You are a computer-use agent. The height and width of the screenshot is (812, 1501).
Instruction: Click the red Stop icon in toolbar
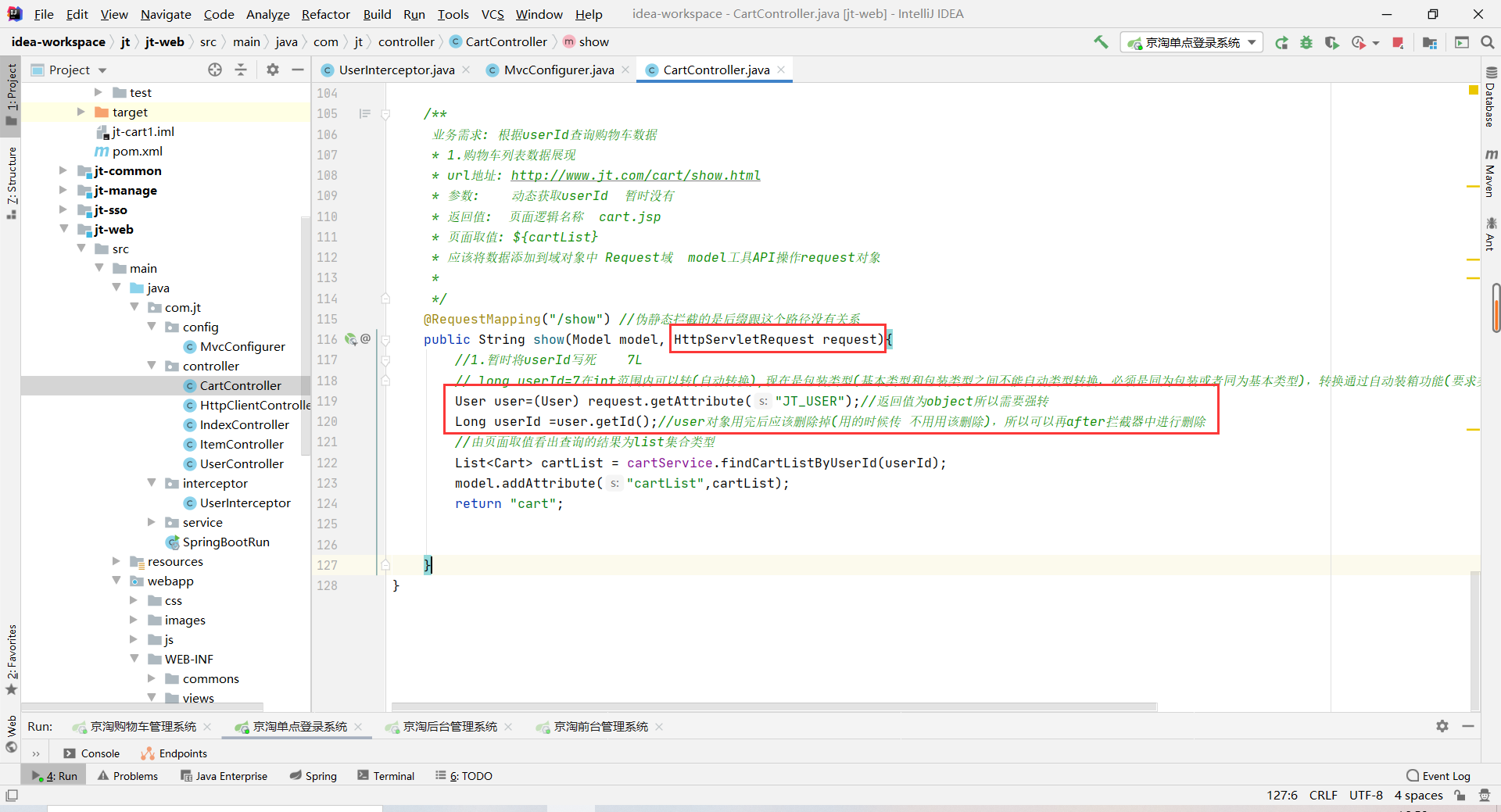tap(1398, 42)
